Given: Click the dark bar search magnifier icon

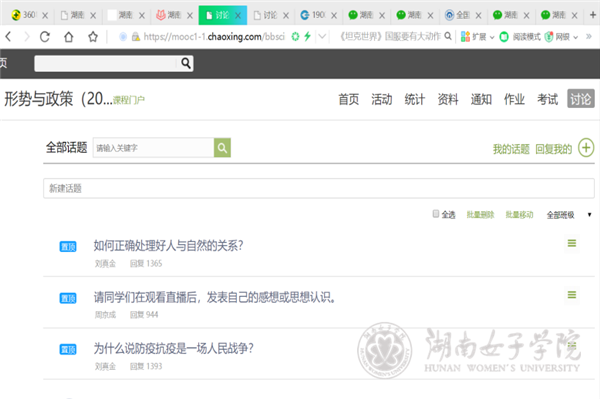Looking at the screenshot, I should point(186,63).
